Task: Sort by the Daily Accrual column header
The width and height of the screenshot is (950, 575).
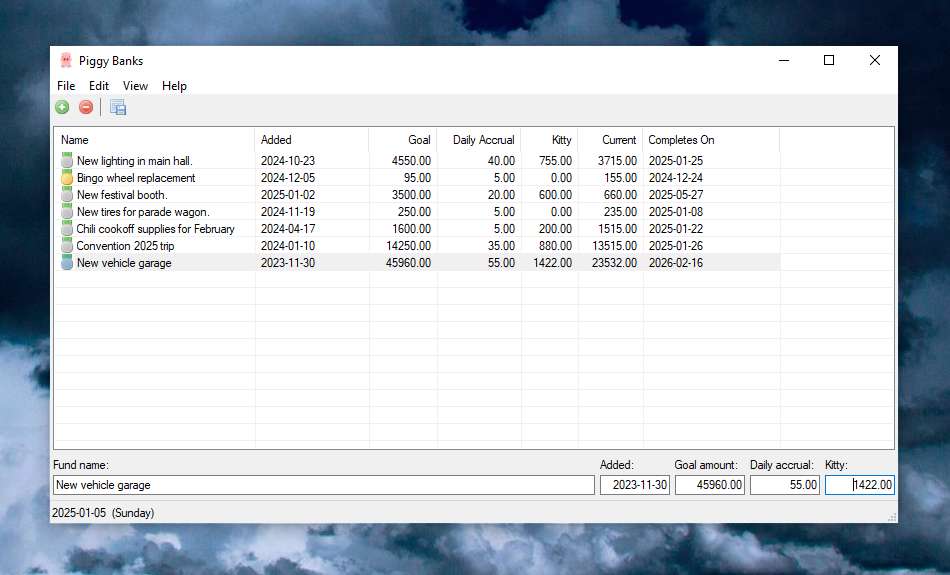Action: [479, 140]
